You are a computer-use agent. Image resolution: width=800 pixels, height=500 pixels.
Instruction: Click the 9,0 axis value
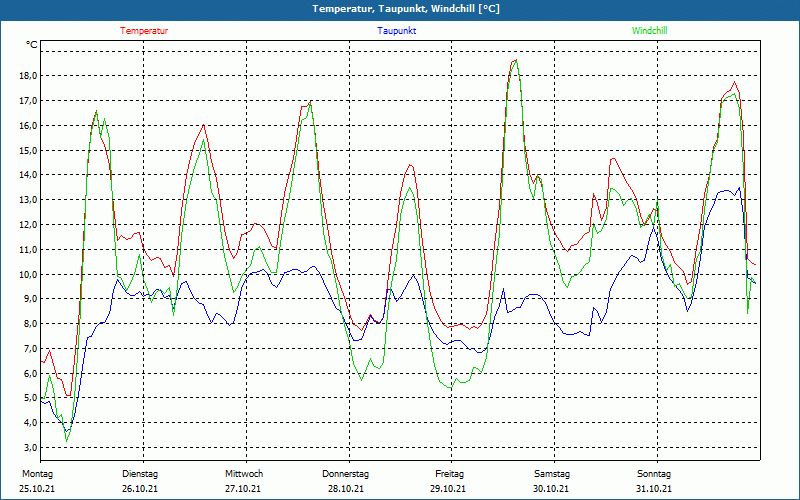coord(31,299)
